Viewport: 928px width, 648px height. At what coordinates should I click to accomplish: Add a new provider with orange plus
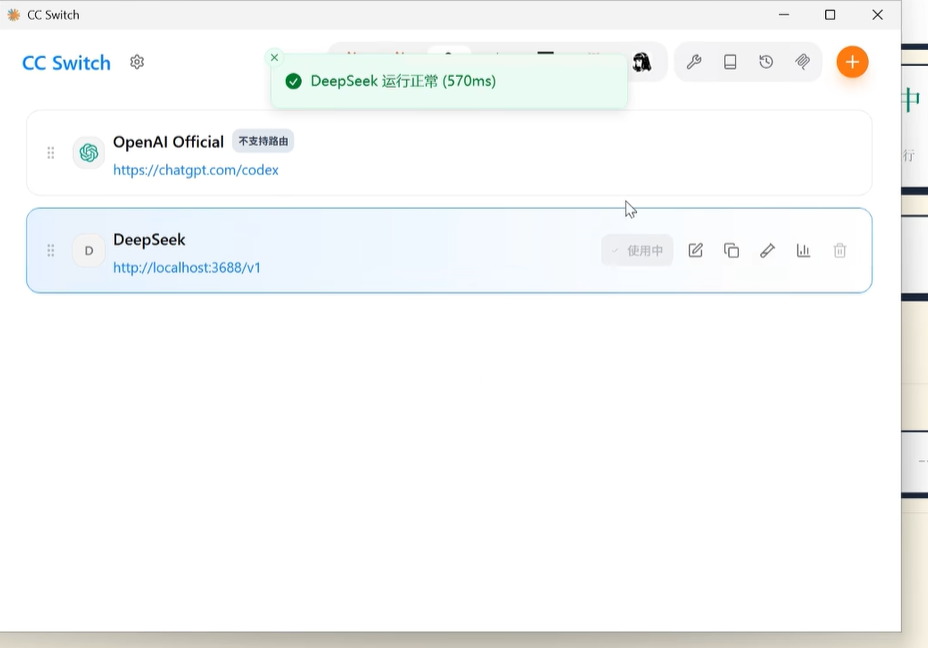(852, 62)
